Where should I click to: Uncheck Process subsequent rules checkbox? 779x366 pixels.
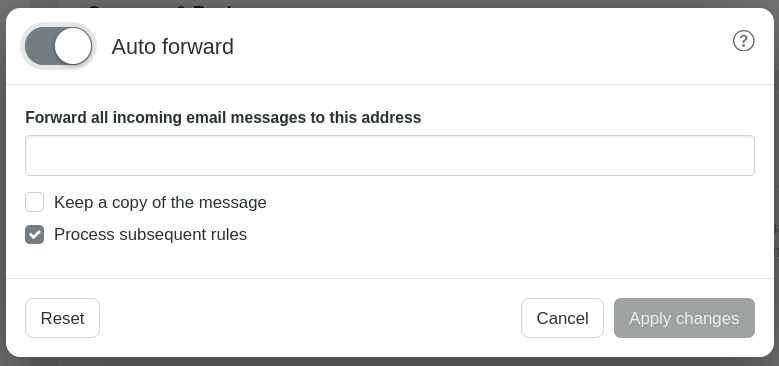[x=35, y=234]
